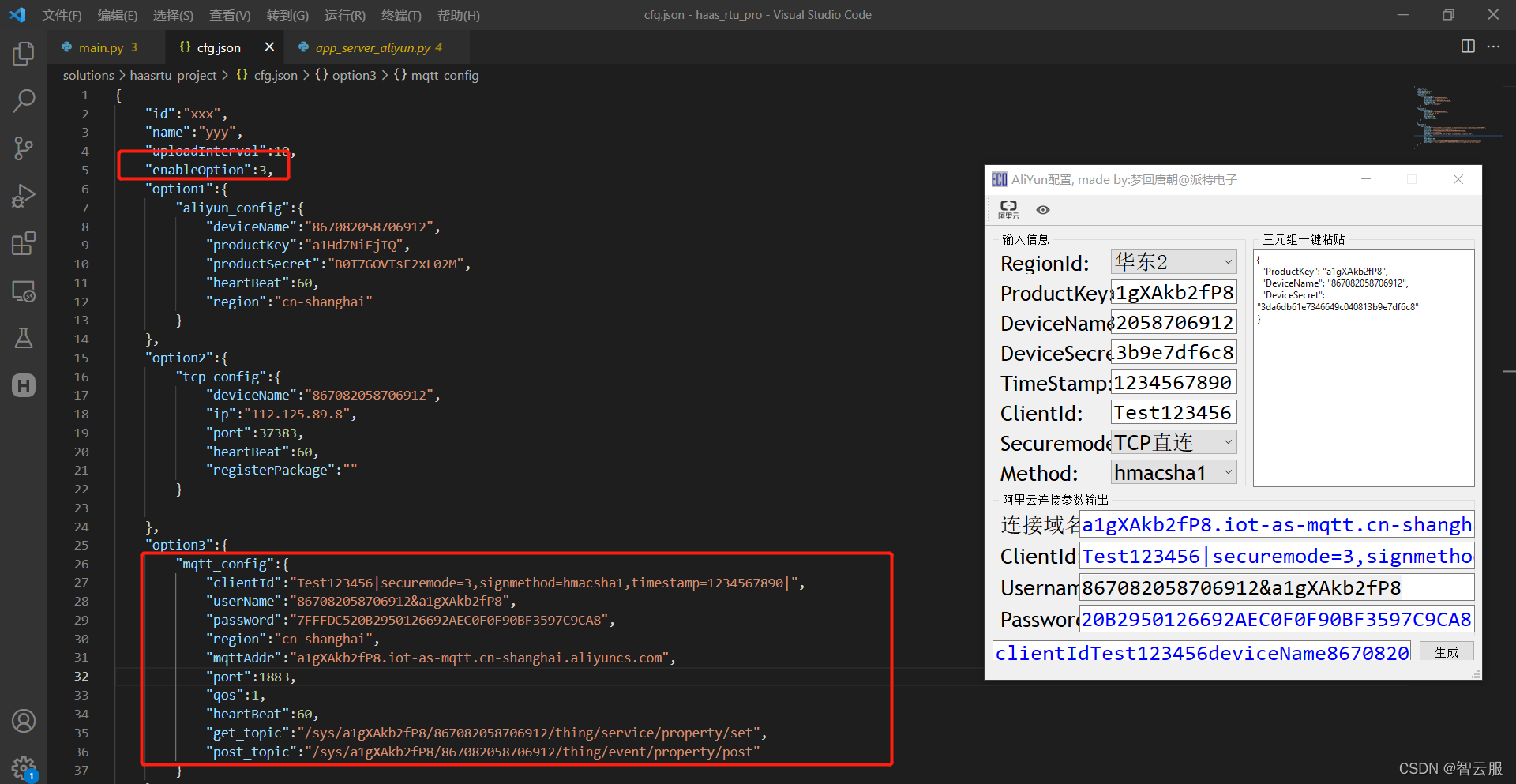Viewport: 1516px width, 784px height.
Task: Close the cfg.json tab
Action: coord(269,47)
